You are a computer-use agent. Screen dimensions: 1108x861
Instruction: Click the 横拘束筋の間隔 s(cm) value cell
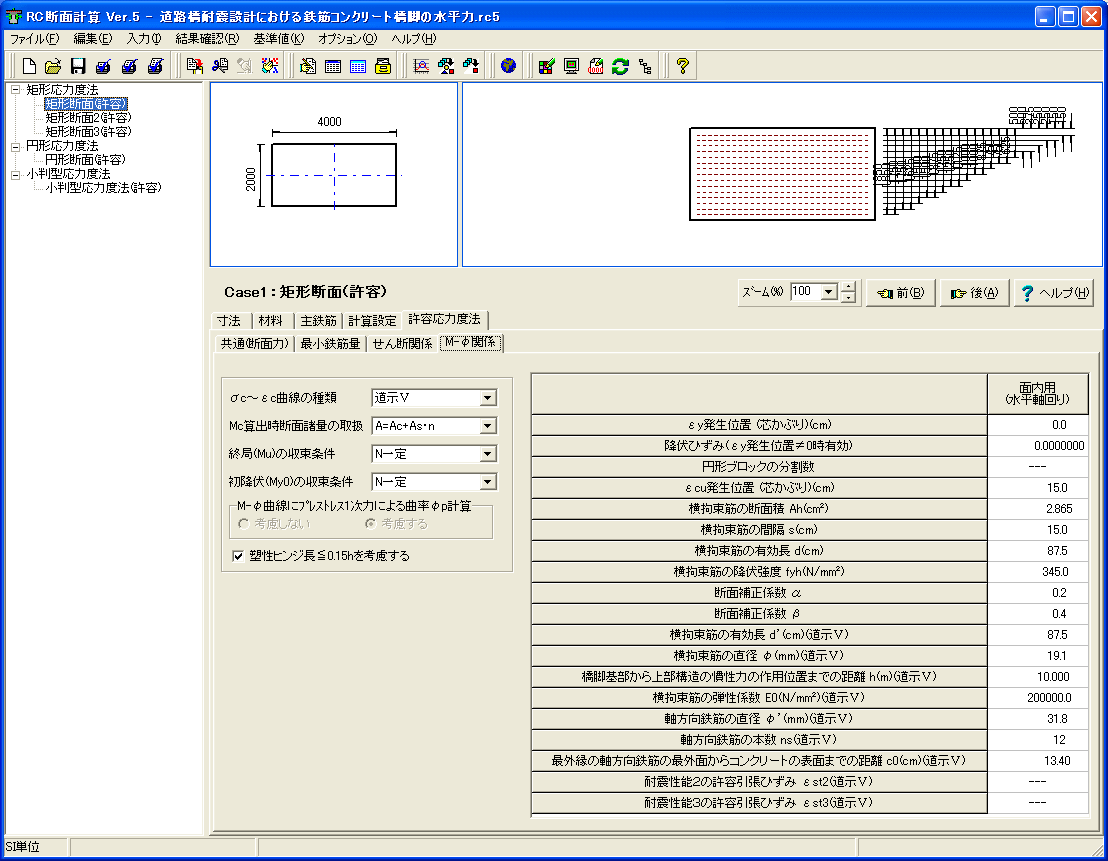click(1037, 530)
